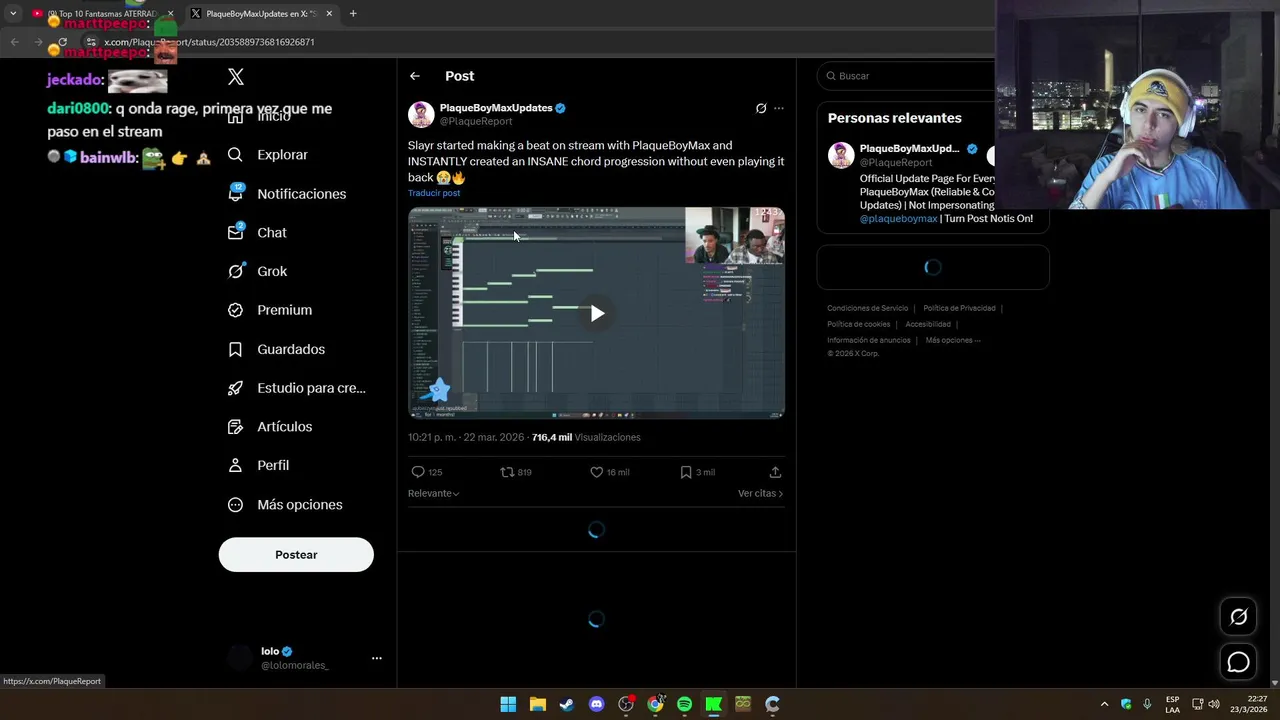Open Accesibilidad footer link
The image size is (1280, 720).
[x=928, y=324]
